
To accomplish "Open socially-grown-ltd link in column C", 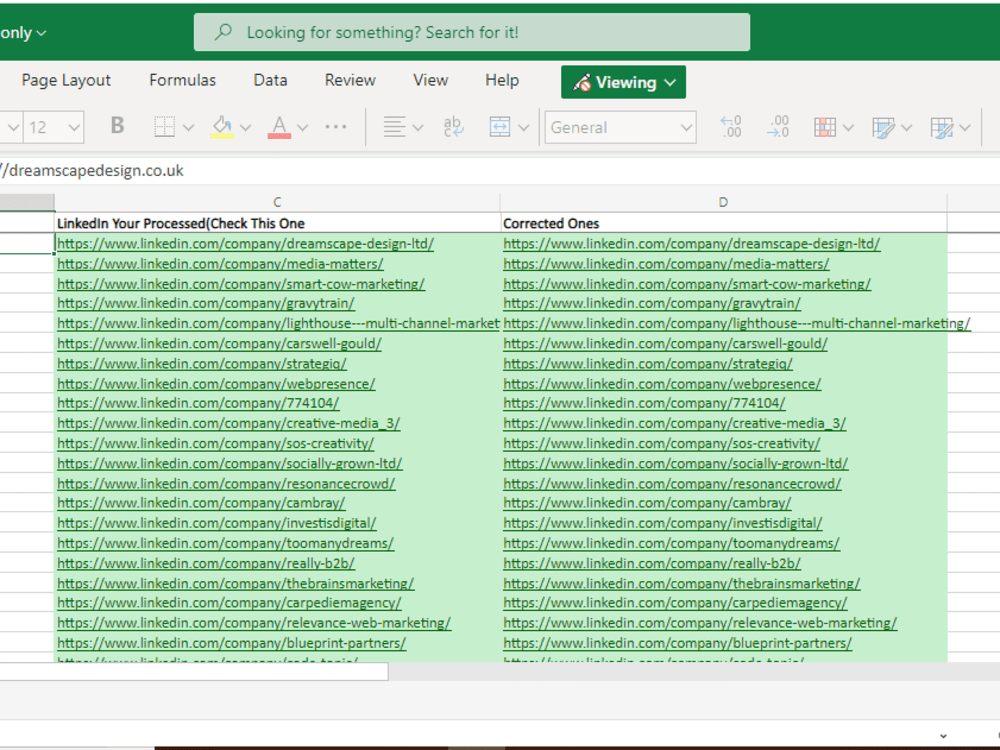I will 230,464.
